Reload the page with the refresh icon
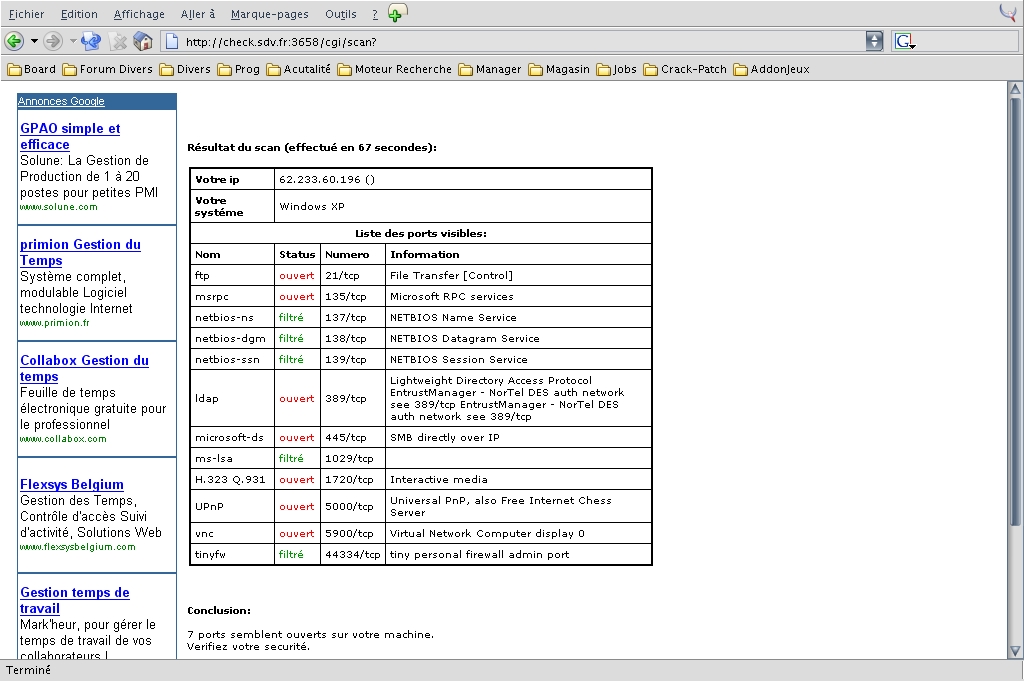Viewport: 1024px width, 681px height. [91, 42]
